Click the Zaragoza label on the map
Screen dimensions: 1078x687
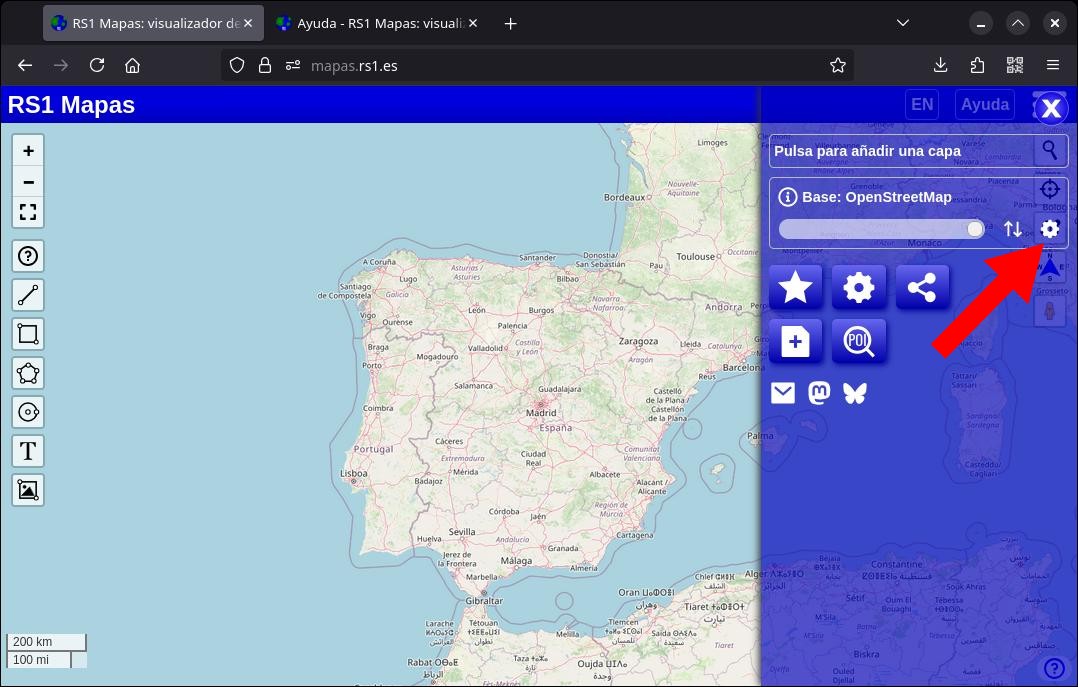[x=638, y=341]
